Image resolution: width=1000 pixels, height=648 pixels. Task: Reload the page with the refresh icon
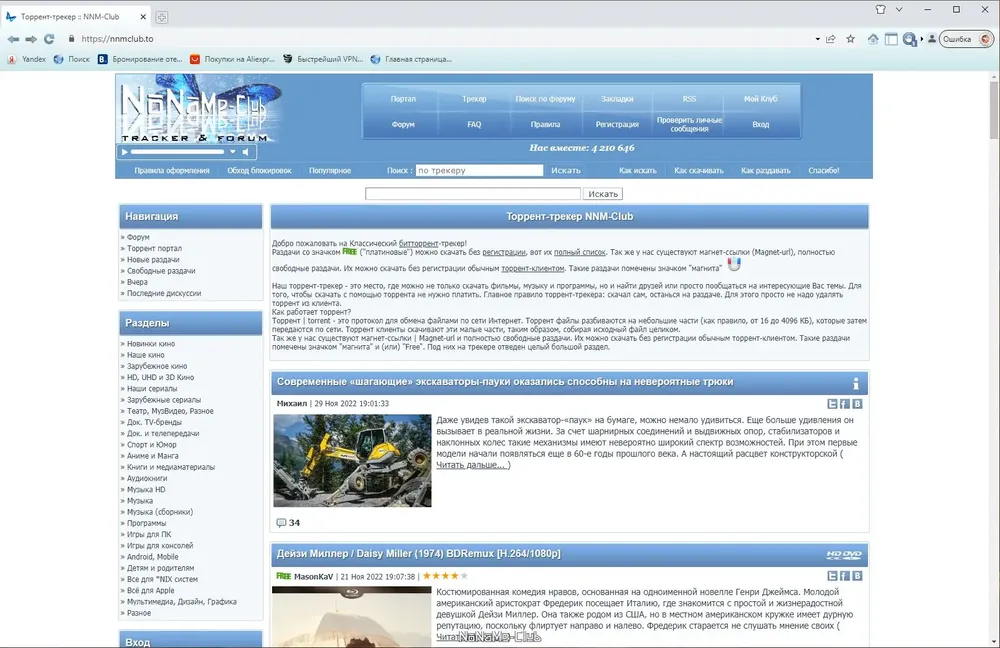click(x=49, y=39)
